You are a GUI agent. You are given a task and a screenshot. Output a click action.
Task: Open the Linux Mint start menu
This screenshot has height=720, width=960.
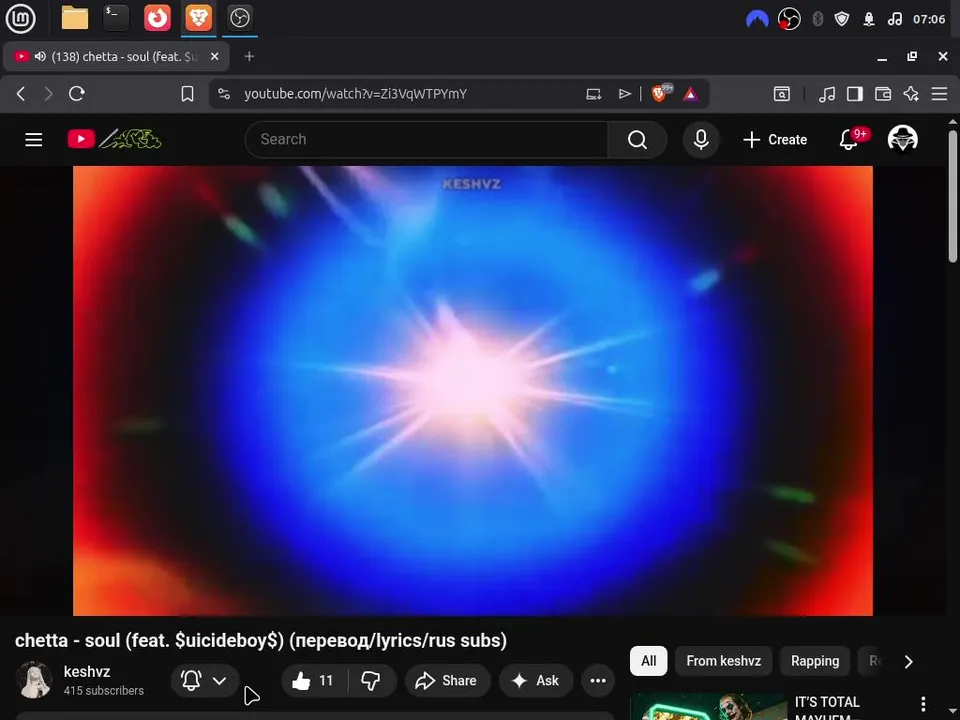[20, 18]
